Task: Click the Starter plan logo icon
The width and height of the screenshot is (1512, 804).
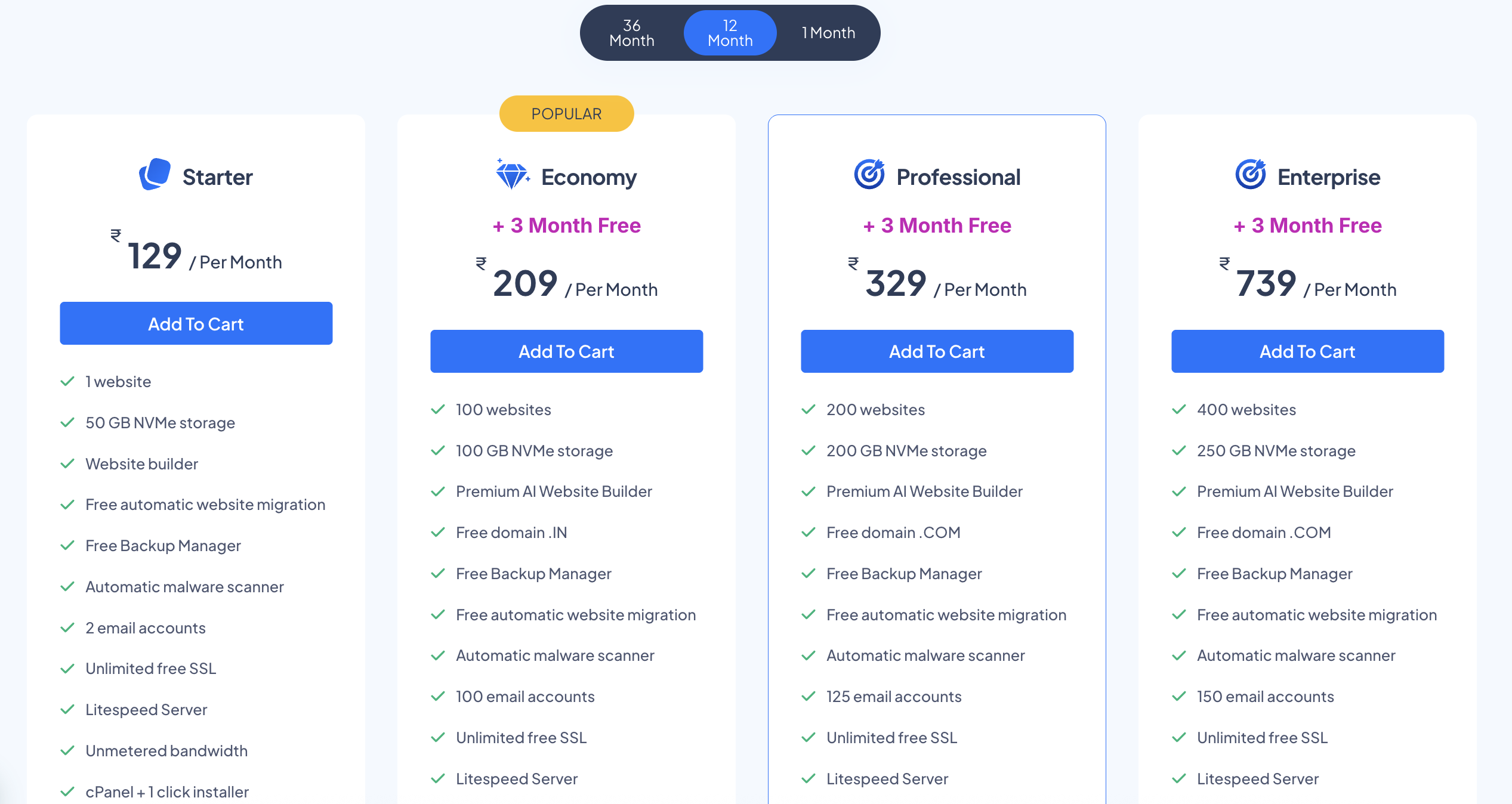Action: point(155,174)
